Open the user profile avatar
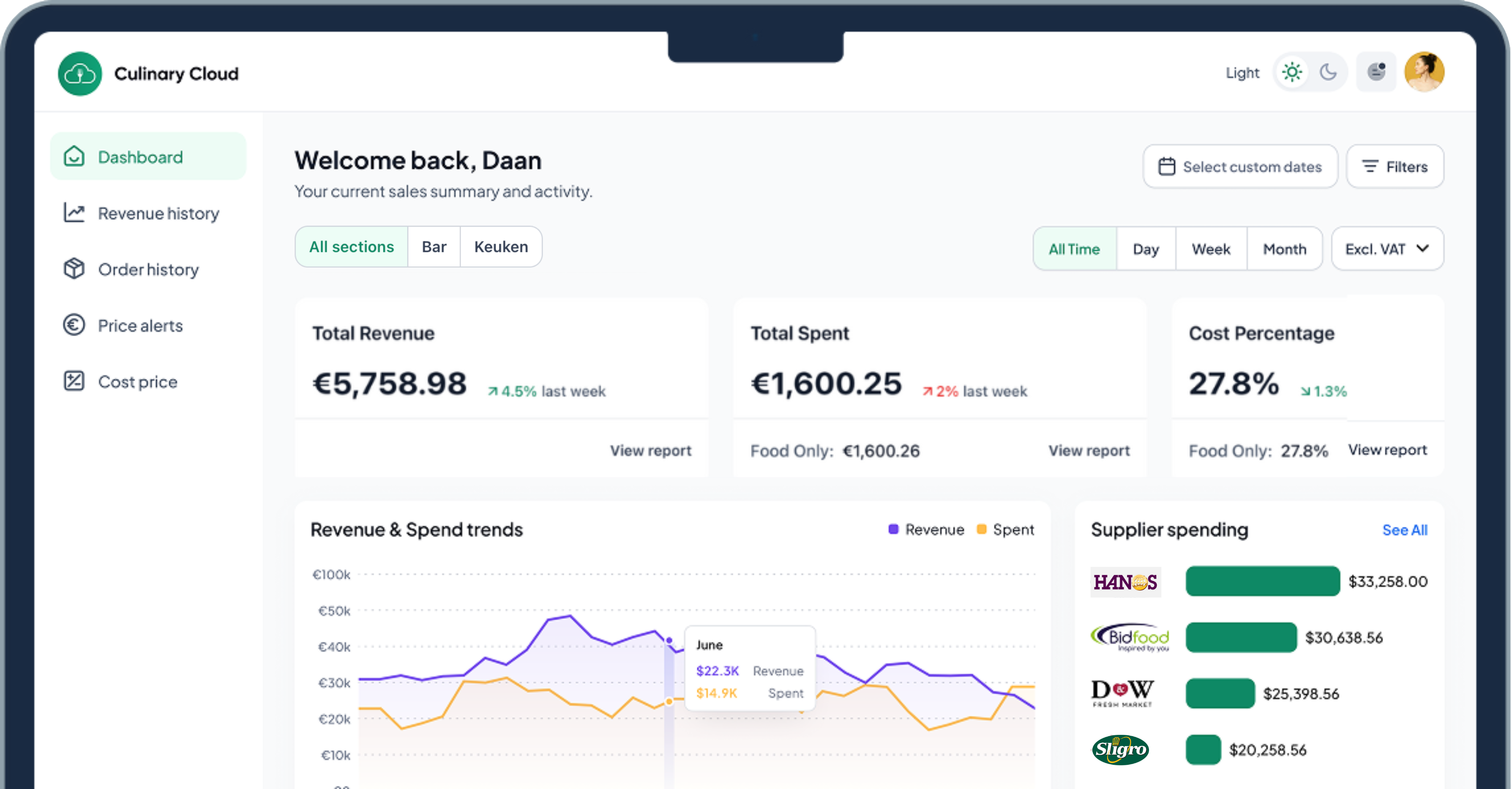This screenshot has height=789, width=1512. [1425, 72]
